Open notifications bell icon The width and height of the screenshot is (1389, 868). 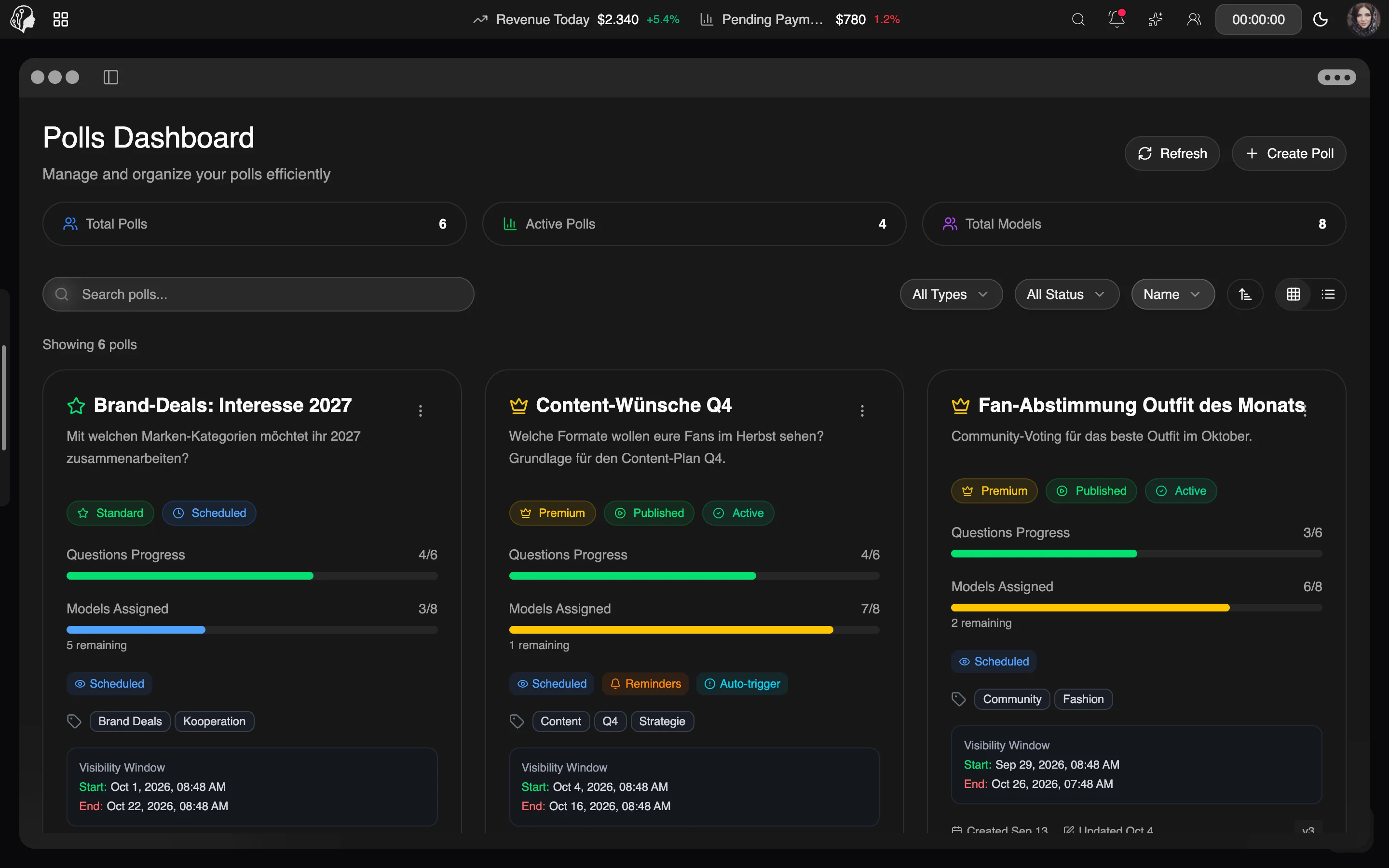coord(1117,19)
